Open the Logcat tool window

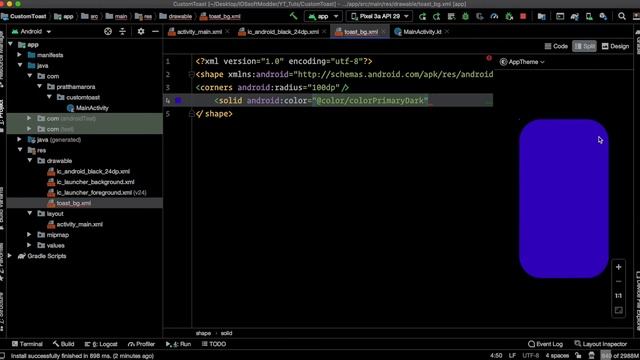click(x=101, y=344)
